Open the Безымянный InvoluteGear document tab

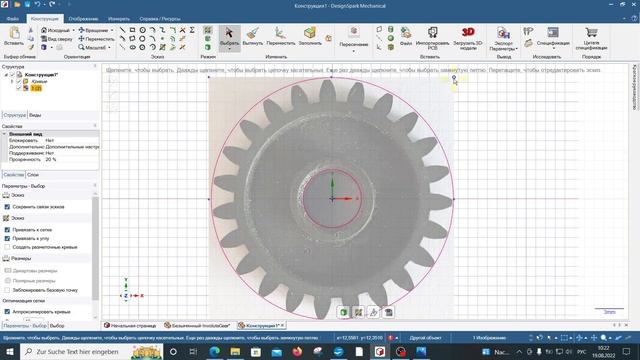pos(197,326)
